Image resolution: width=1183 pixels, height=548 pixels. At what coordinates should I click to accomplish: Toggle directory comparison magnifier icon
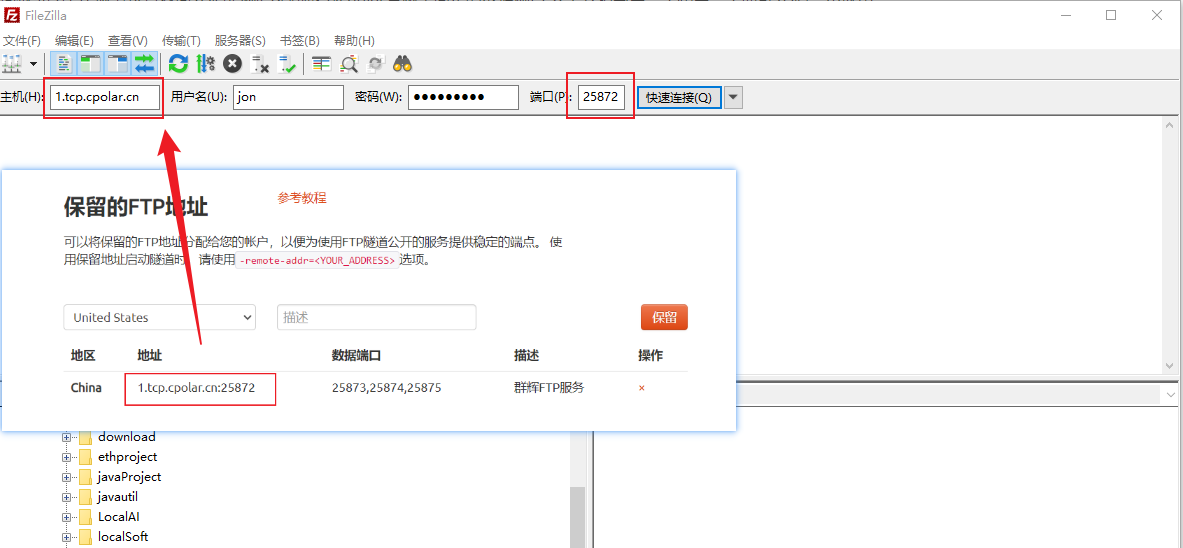(x=348, y=64)
